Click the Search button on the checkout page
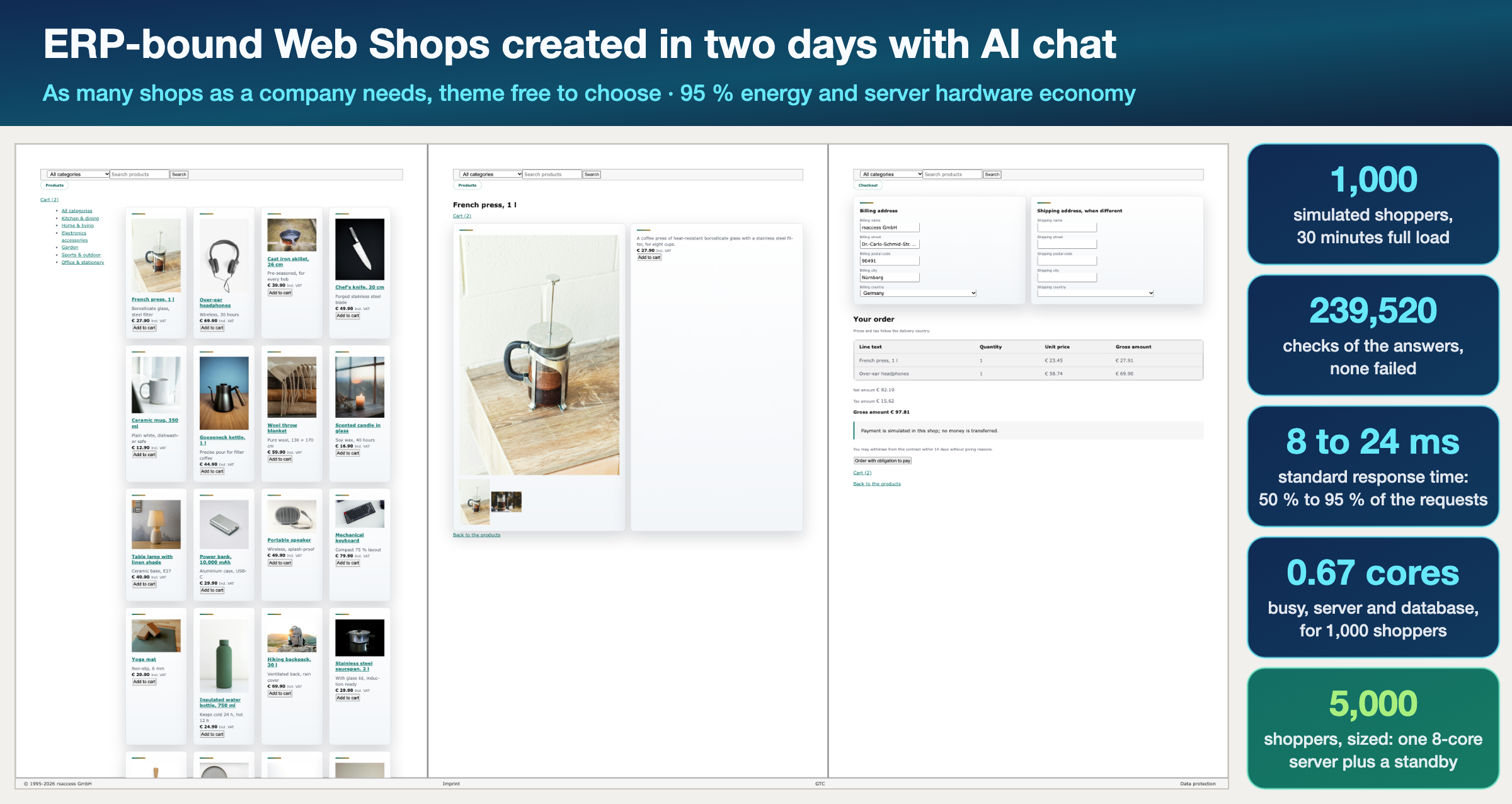 992,175
